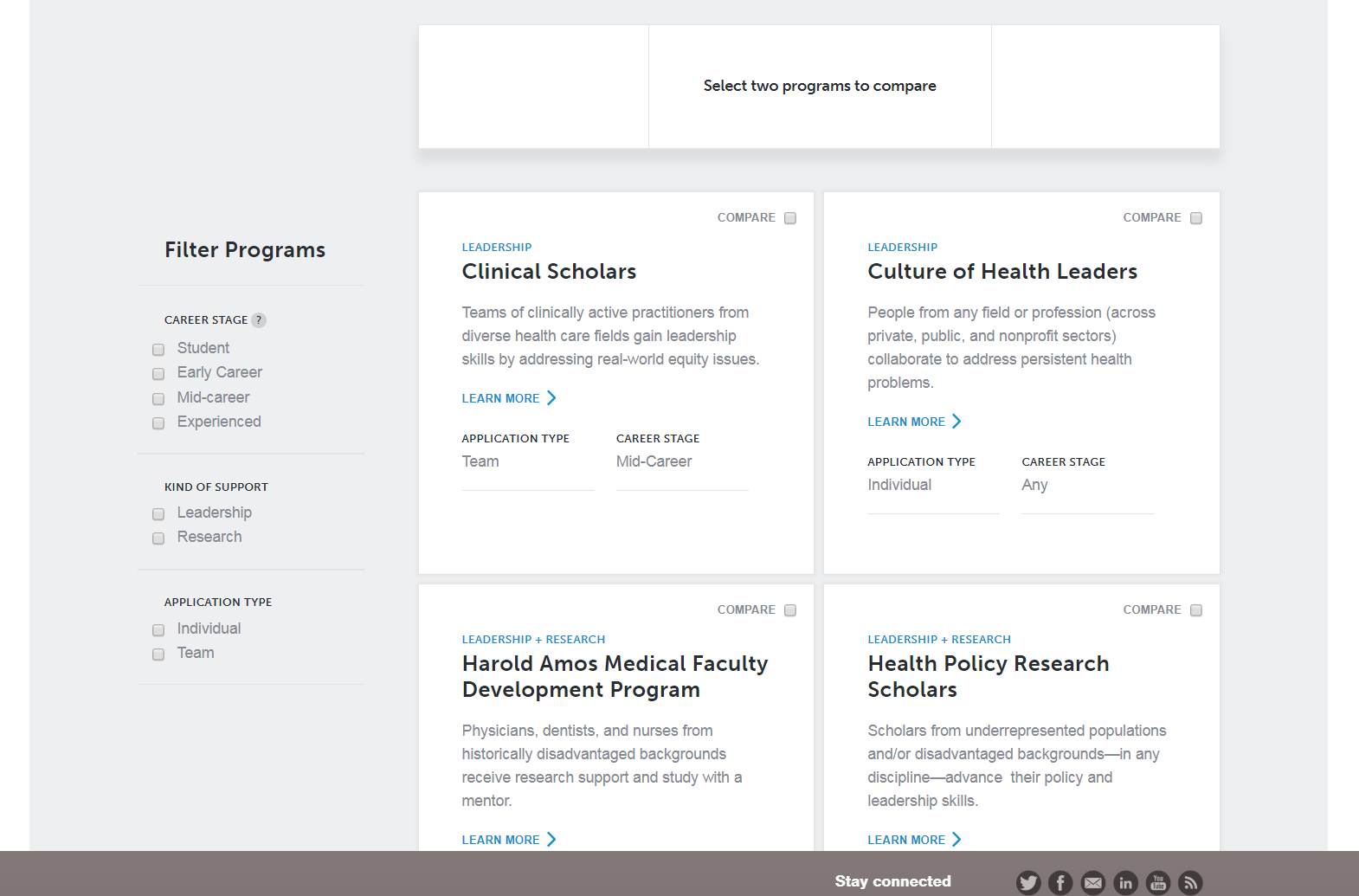Screen dimensions: 1359x896
Task: Click 'Any' career stage in Culture of Health Leaders card
Action: pos(1034,485)
